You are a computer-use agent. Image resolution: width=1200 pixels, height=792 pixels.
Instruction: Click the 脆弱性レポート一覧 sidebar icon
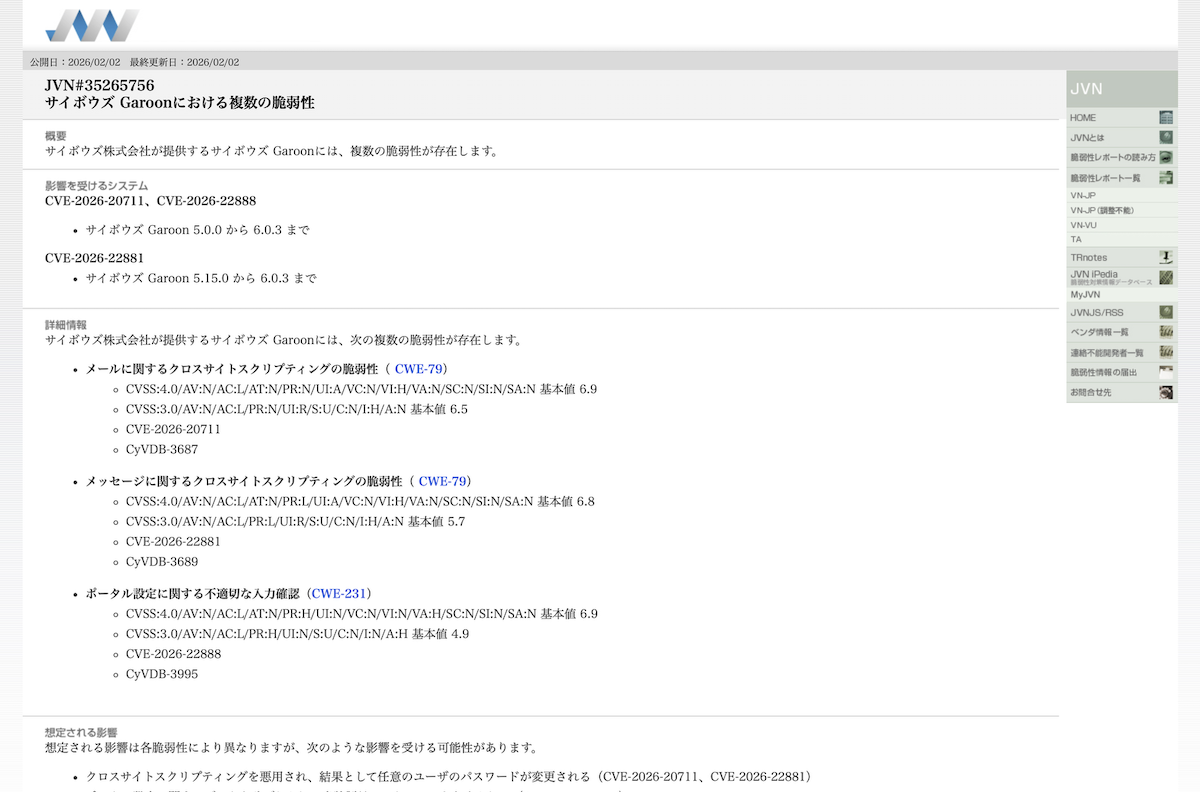click(x=1166, y=177)
